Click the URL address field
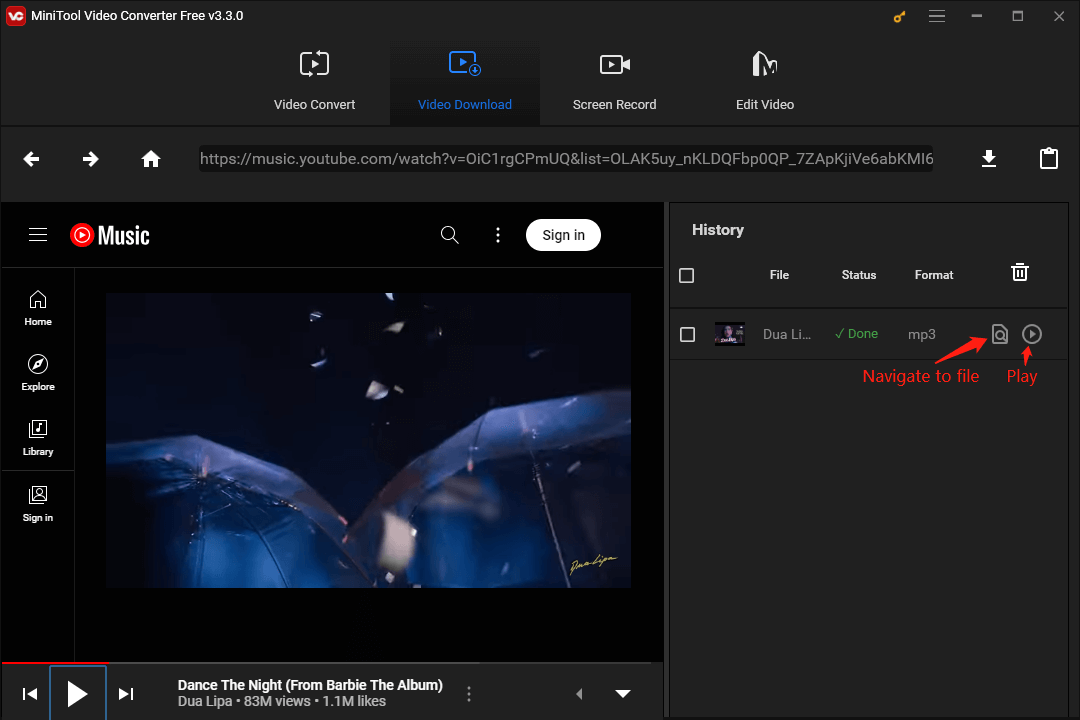This screenshot has height=720, width=1080. coord(566,159)
